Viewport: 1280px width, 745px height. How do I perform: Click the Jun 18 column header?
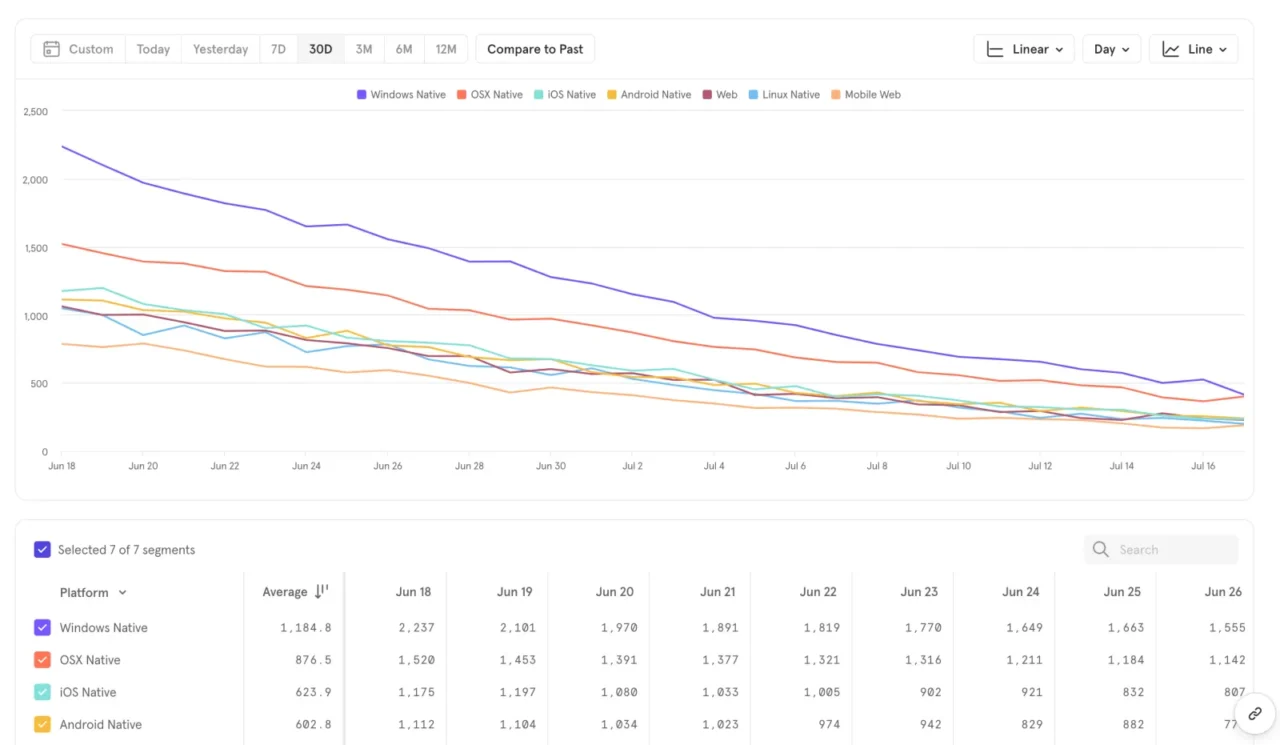[x=413, y=592]
